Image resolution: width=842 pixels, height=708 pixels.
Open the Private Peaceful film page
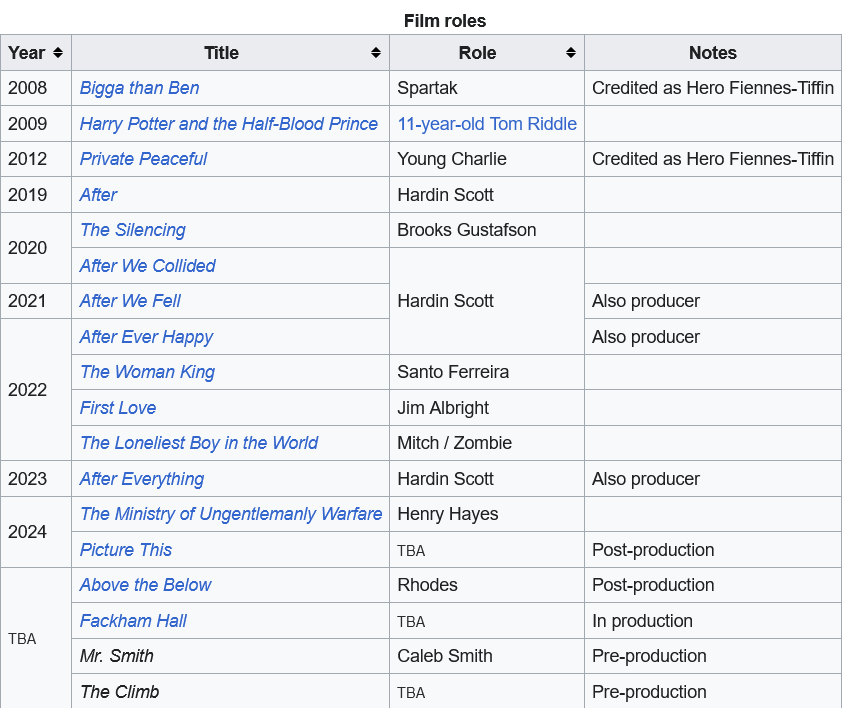pos(143,159)
